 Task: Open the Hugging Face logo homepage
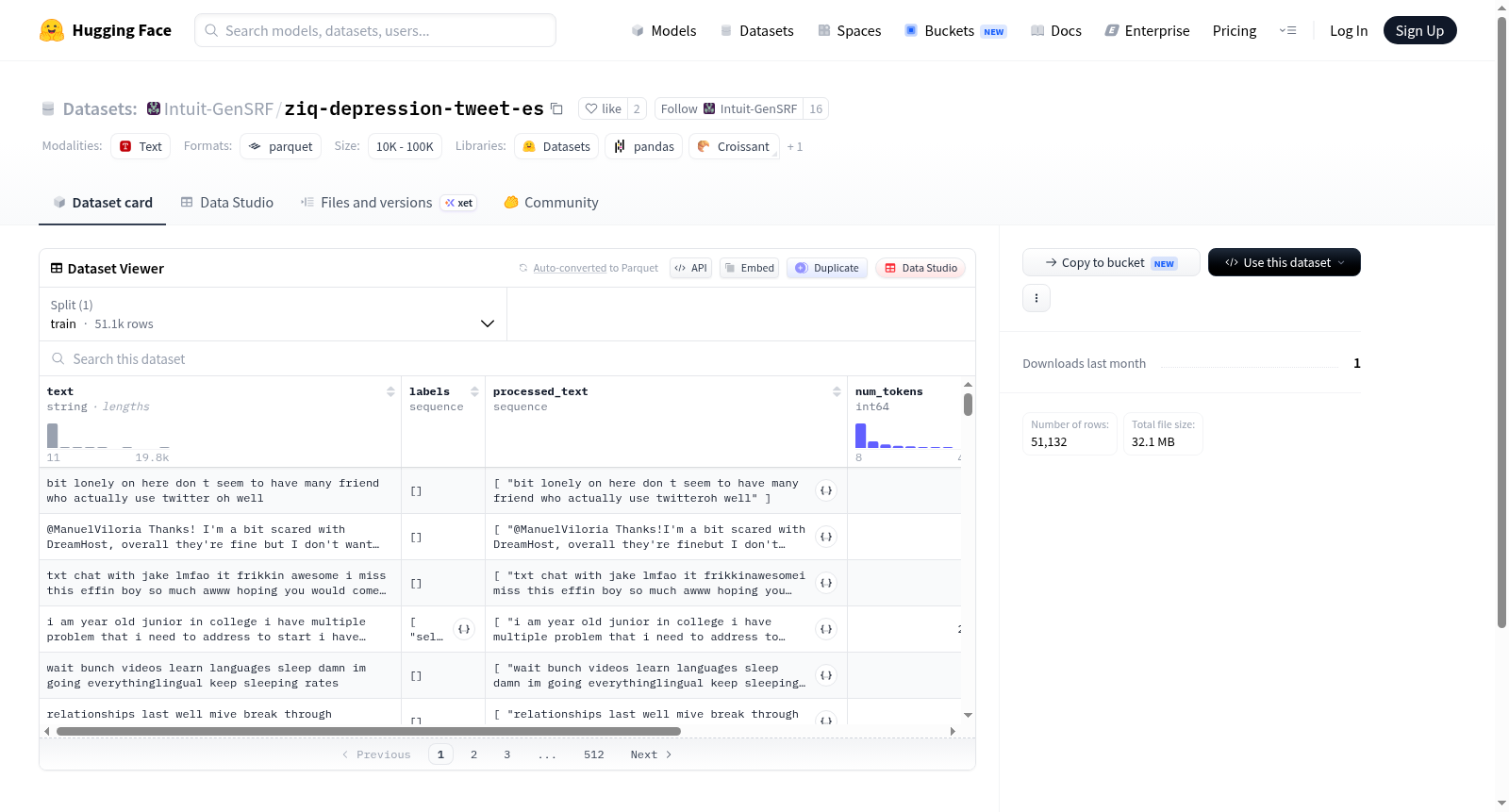[105, 30]
